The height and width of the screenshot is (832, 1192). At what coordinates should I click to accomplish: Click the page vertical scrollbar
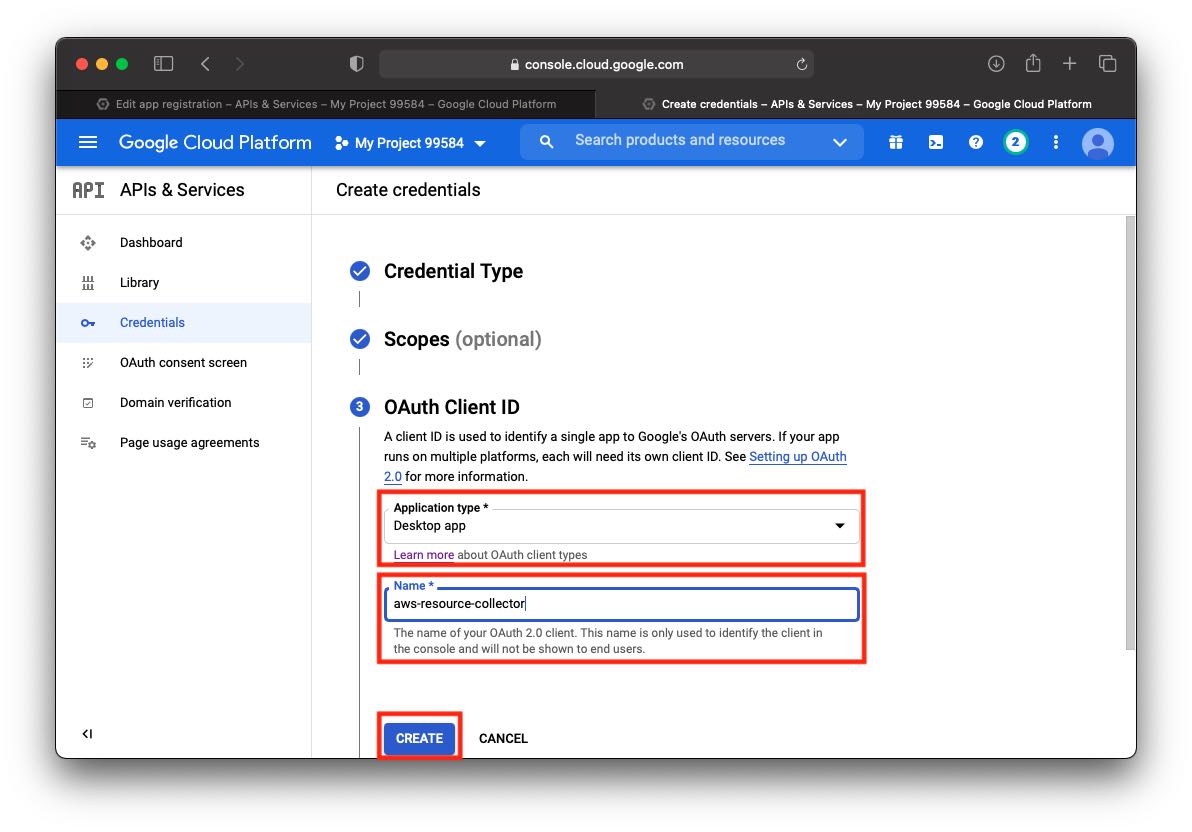coord(1130,433)
